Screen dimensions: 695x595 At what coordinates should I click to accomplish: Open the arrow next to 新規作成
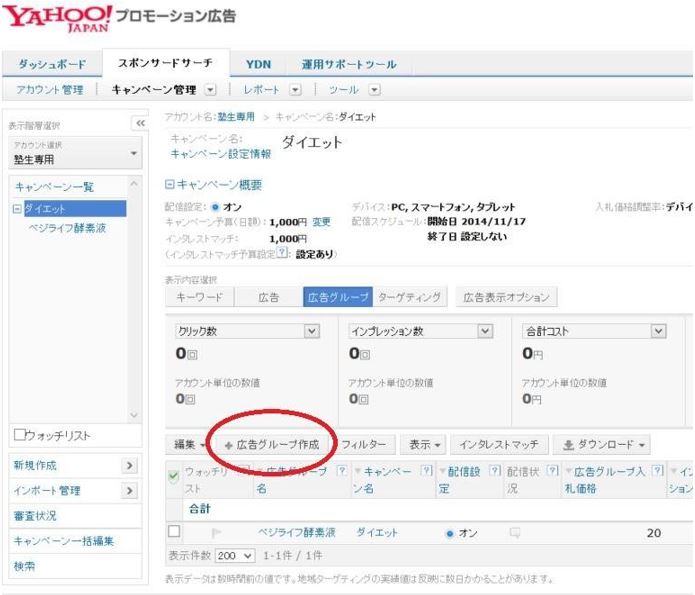pos(129,466)
